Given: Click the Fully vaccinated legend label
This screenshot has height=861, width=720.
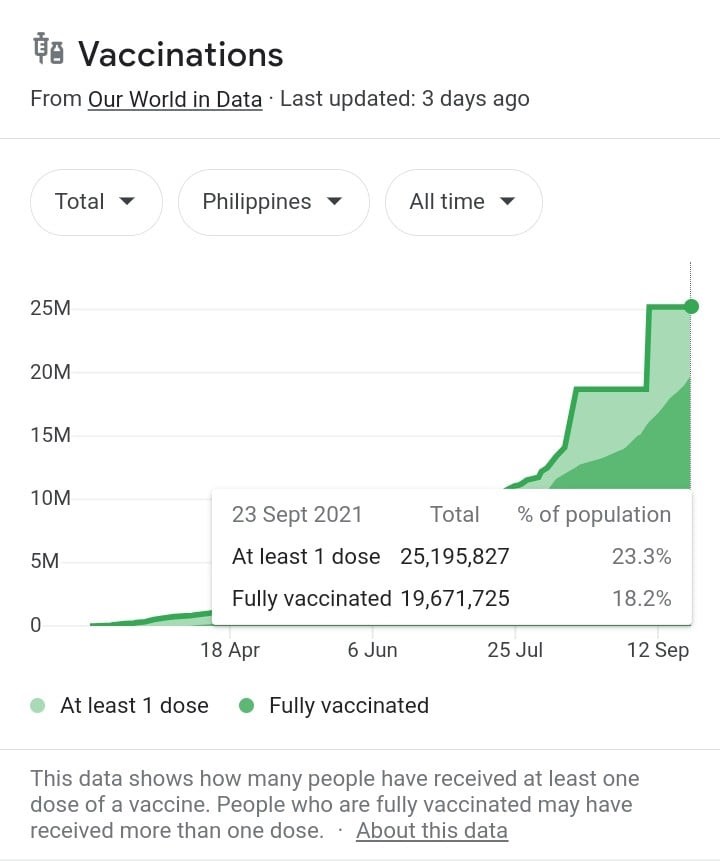Looking at the screenshot, I should (349, 706).
